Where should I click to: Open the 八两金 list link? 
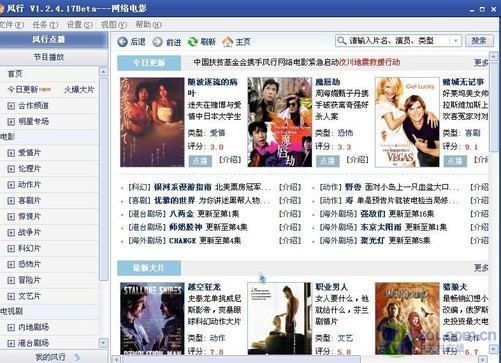tap(181, 214)
